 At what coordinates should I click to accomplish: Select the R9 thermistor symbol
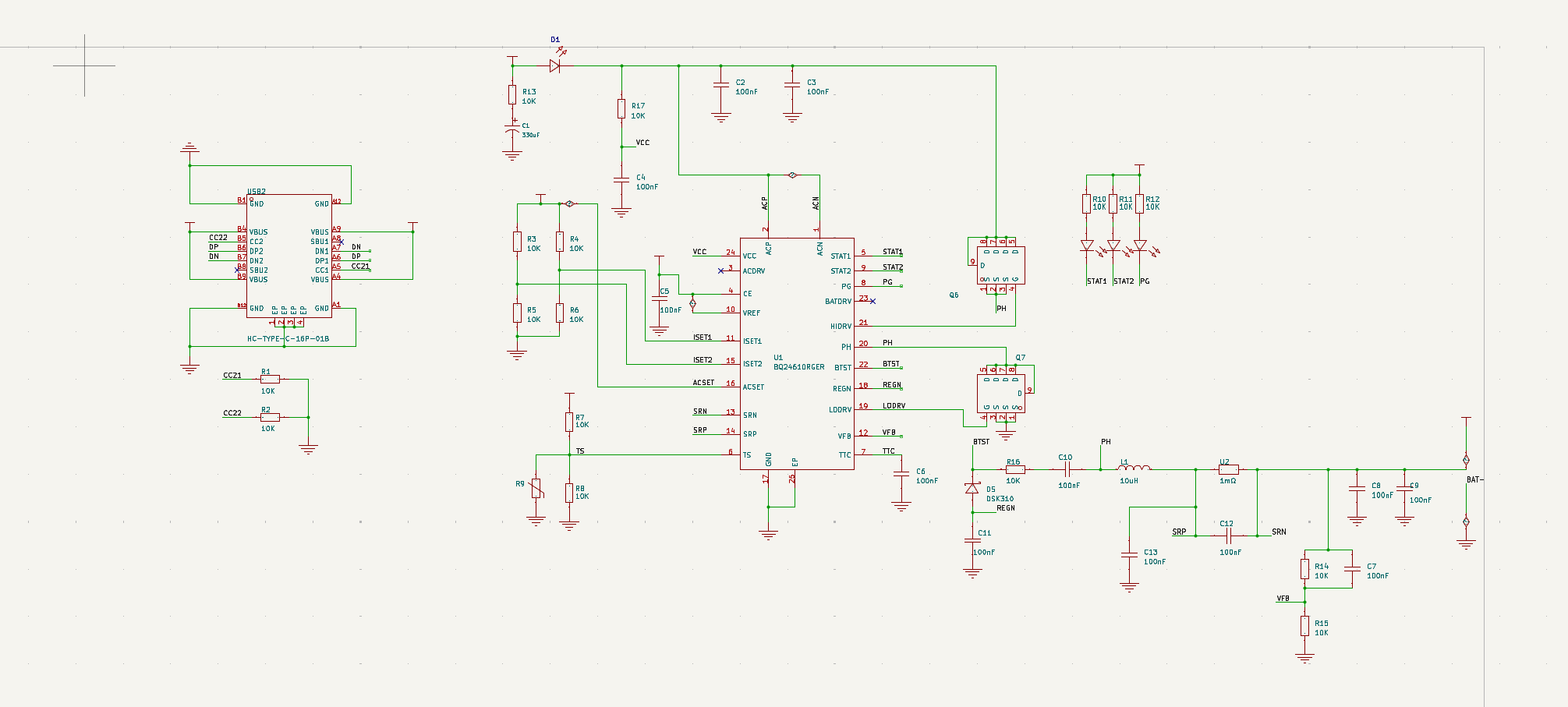[x=536, y=489]
